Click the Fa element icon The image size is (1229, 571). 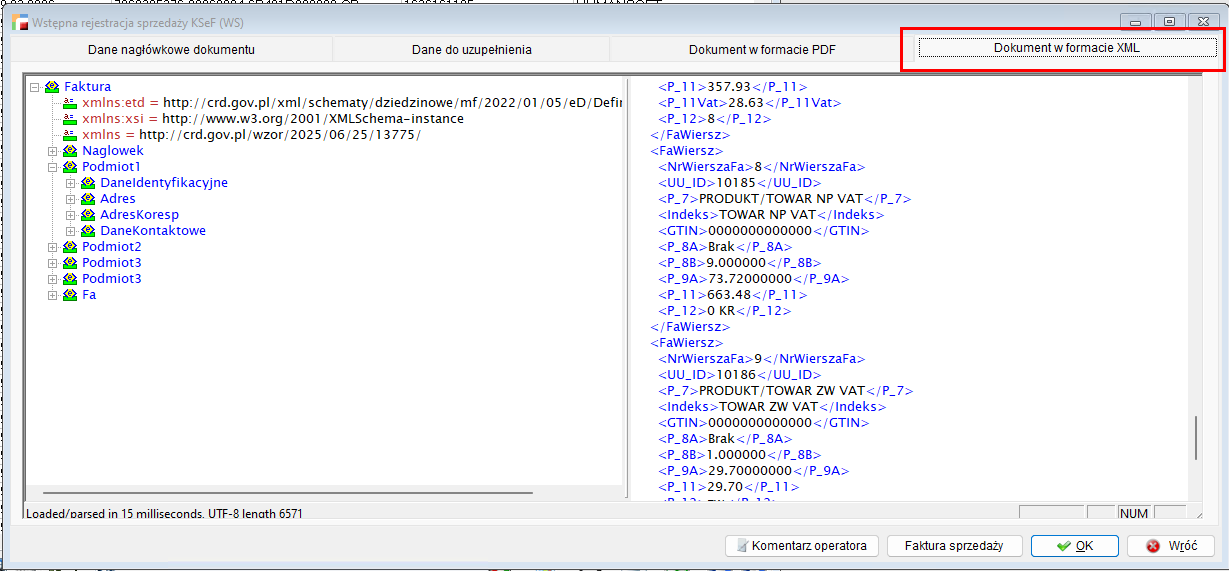tap(70, 295)
